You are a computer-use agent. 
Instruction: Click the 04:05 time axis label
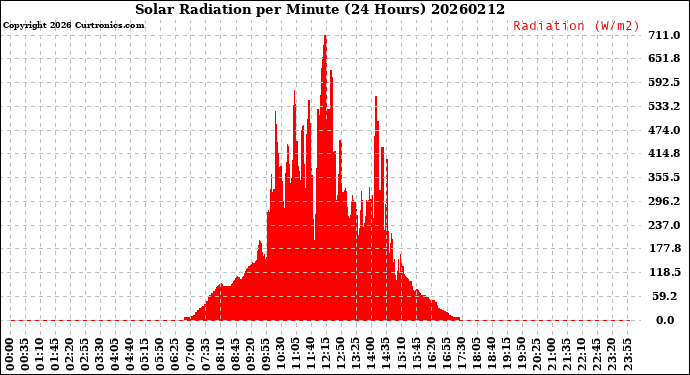click(115, 355)
